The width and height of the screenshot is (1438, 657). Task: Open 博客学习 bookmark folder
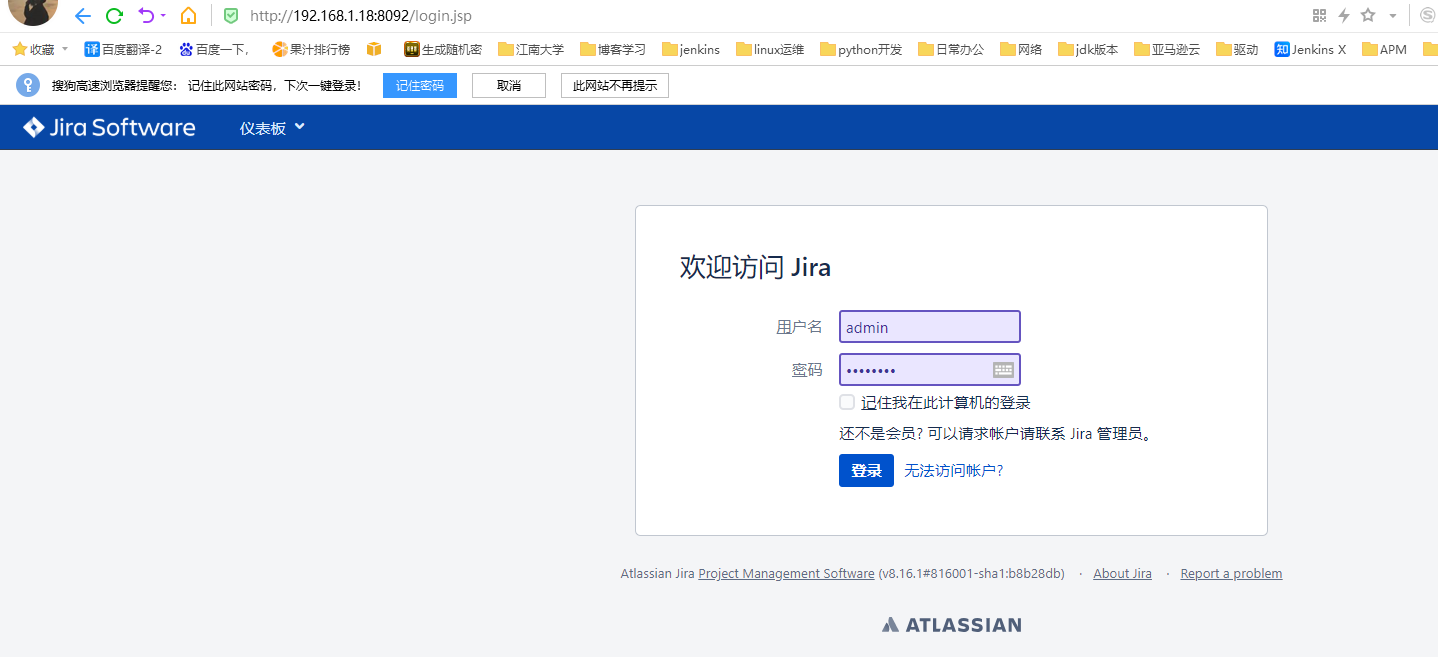613,49
